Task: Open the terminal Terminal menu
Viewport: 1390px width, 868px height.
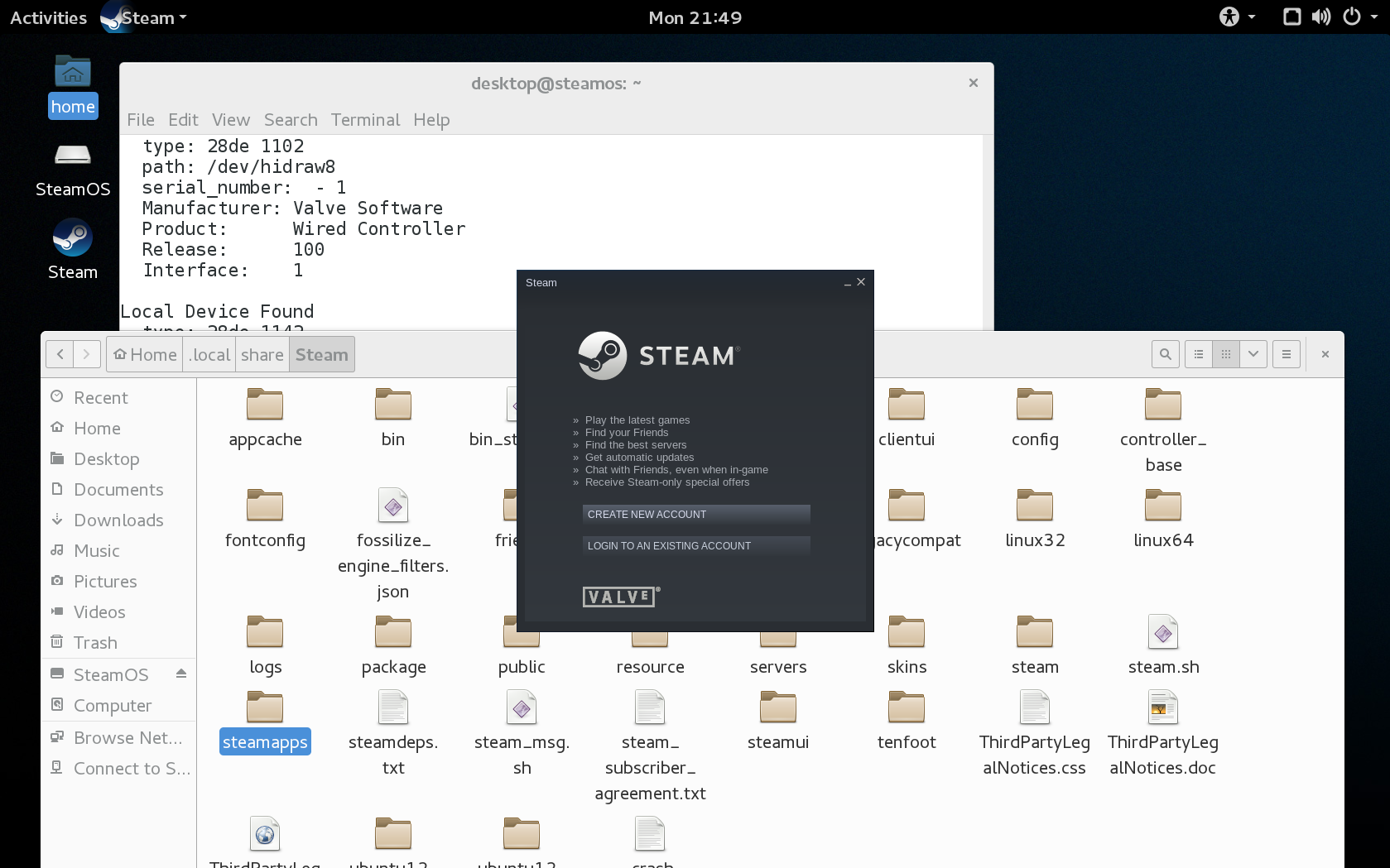Action: pyautogui.click(x=365, y=120)
